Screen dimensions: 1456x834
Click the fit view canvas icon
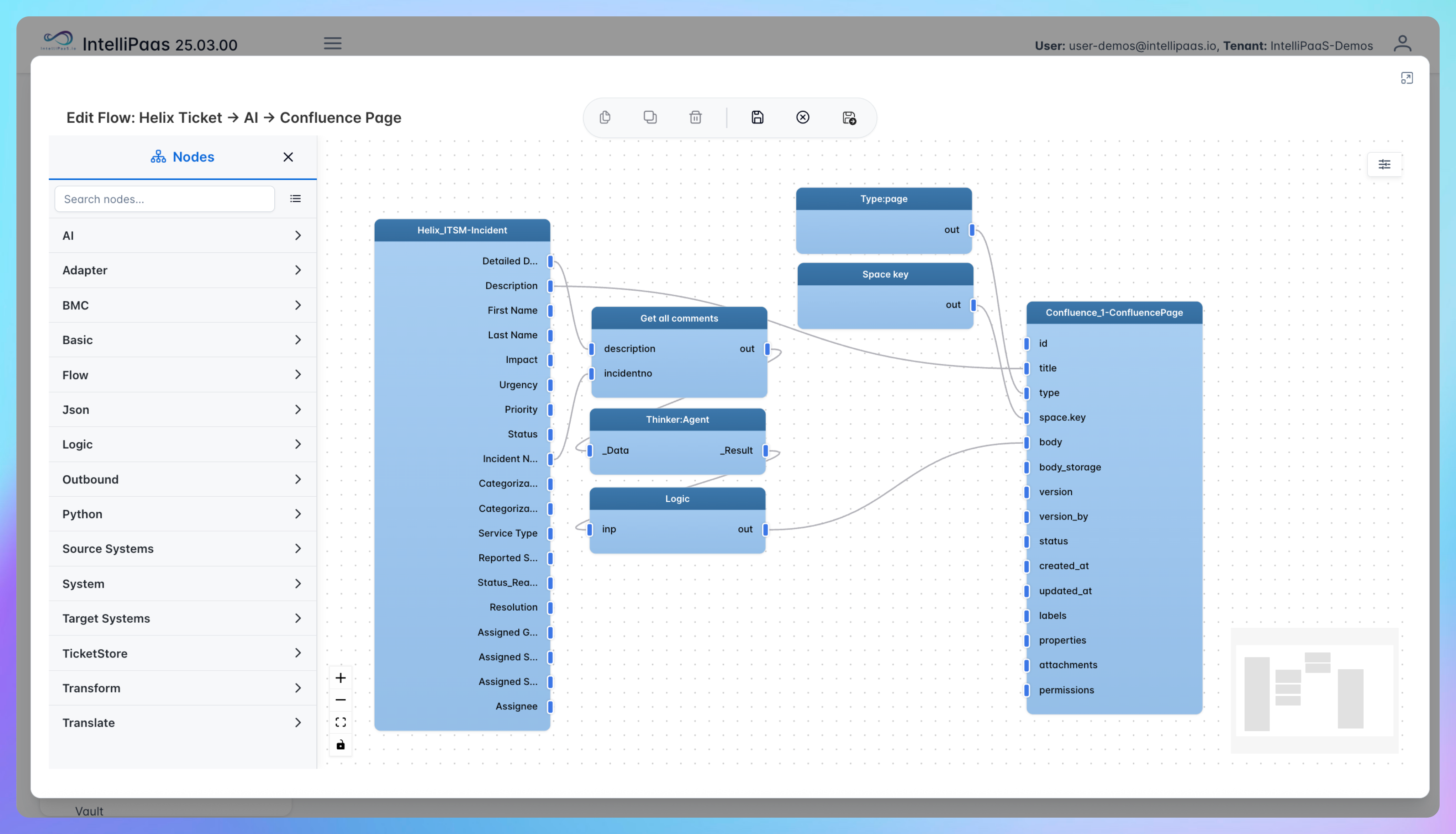coord(341,722)
